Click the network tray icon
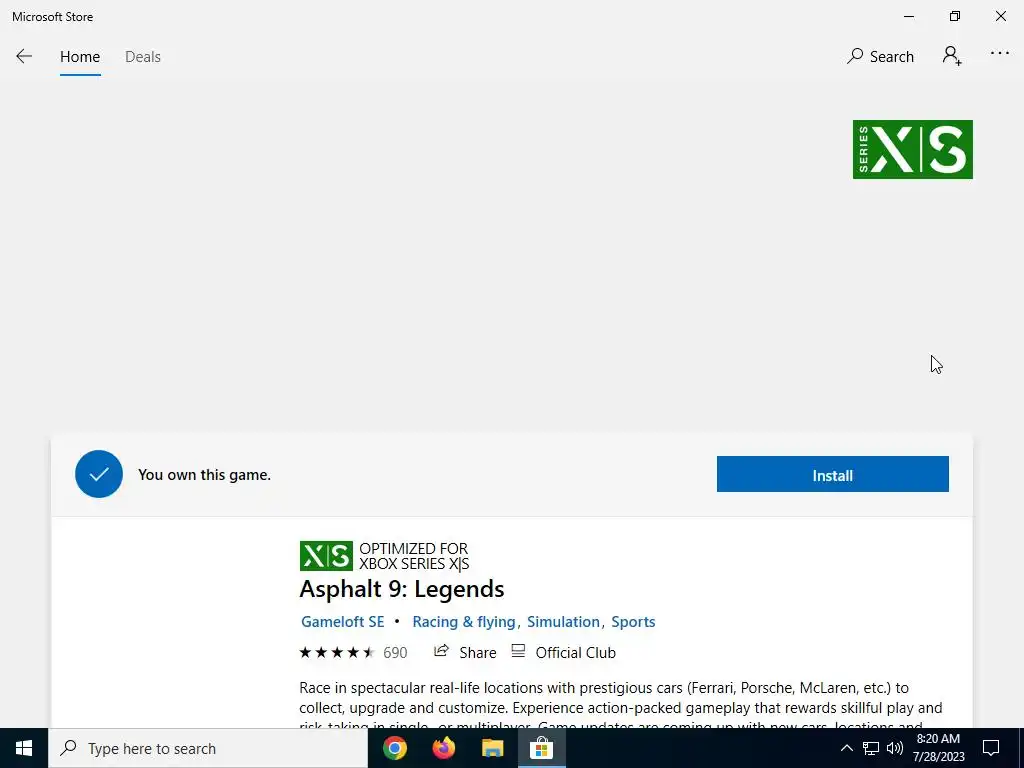The image size is (1024, 768). pyautogui.click(x=871, y=748)
